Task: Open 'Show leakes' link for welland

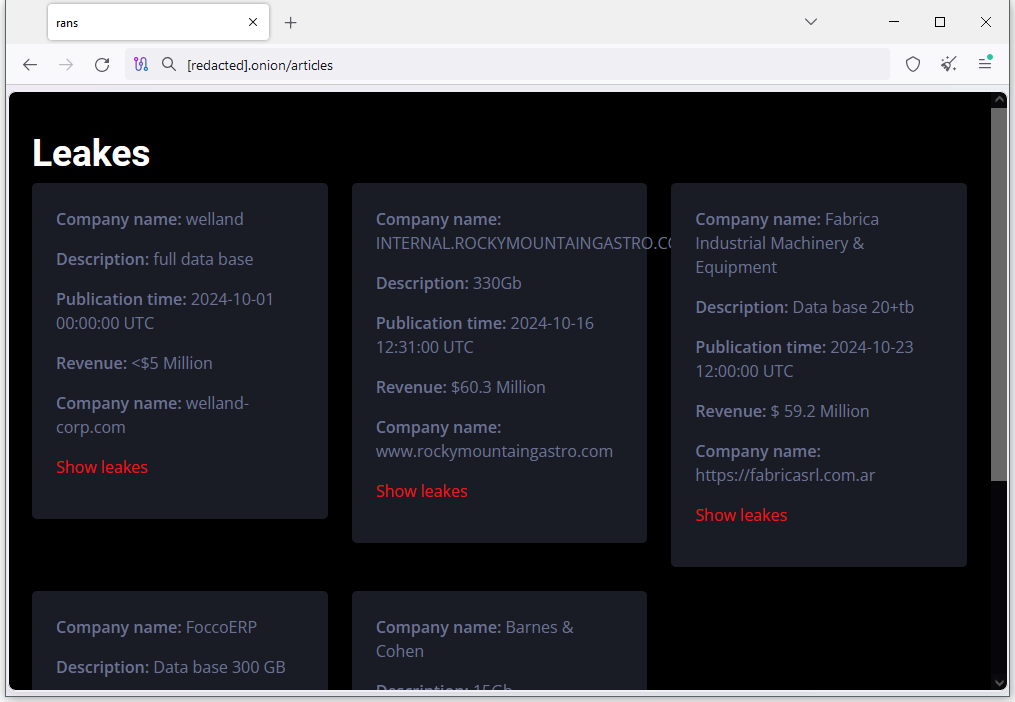Action: 102,468
